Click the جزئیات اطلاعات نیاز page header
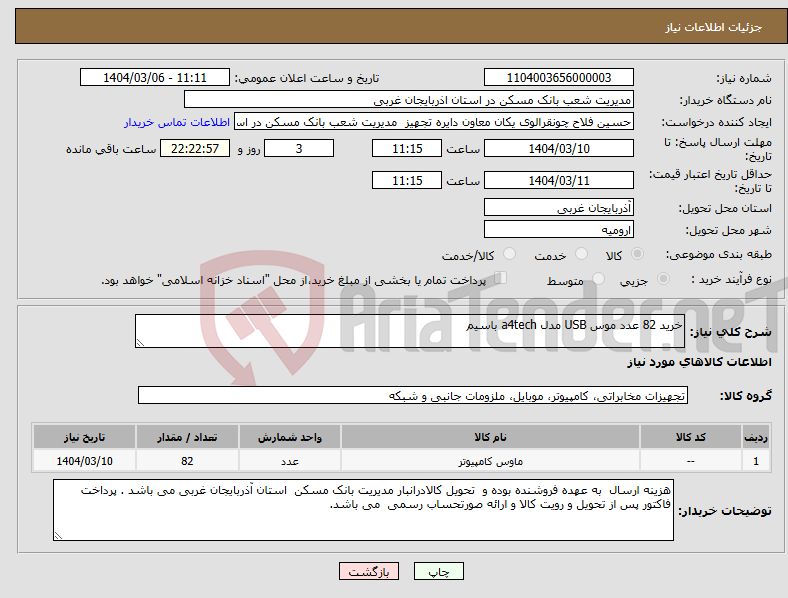788x598 pixels. click(x=714, y=27)
